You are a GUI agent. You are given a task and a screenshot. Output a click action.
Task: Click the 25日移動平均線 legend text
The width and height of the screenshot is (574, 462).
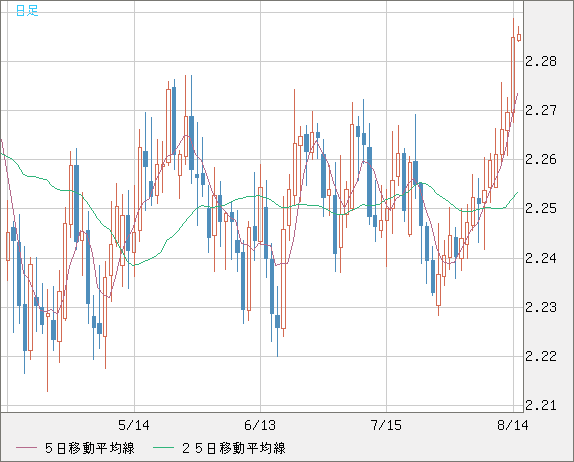tap(234, 448)
